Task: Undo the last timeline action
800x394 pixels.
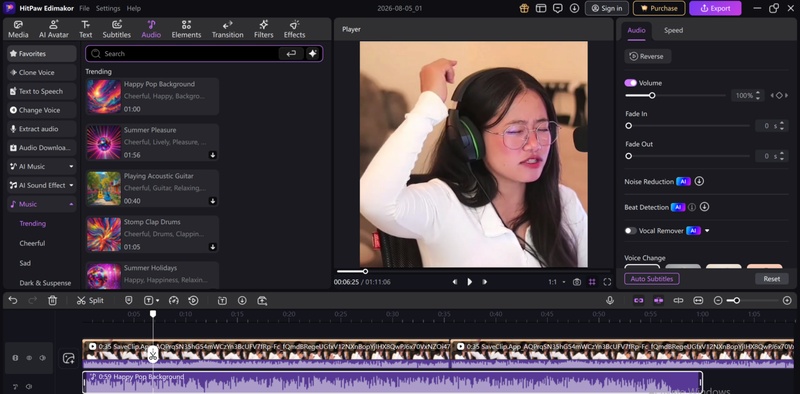Action: pos(13,301)
